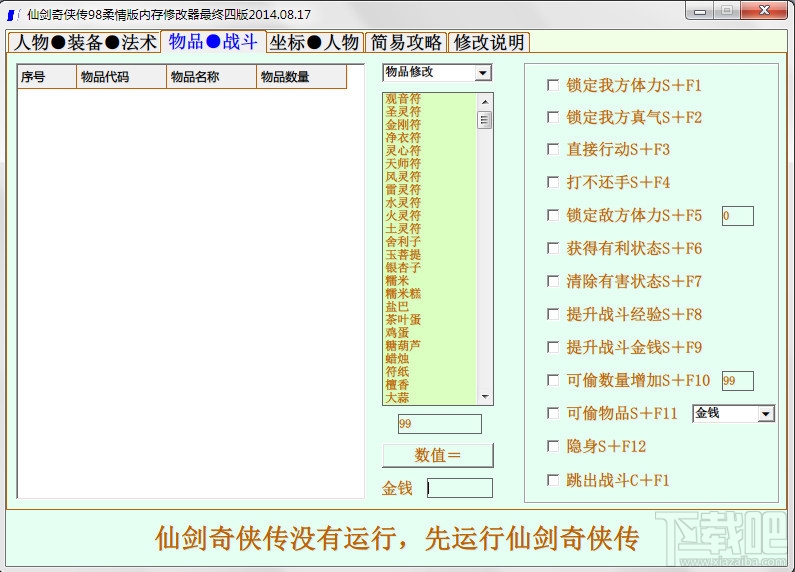Enable 提升战斗金钱S+F9 checkbox
The width and height of the screenshot is (795, 572).
pos(553,347)
